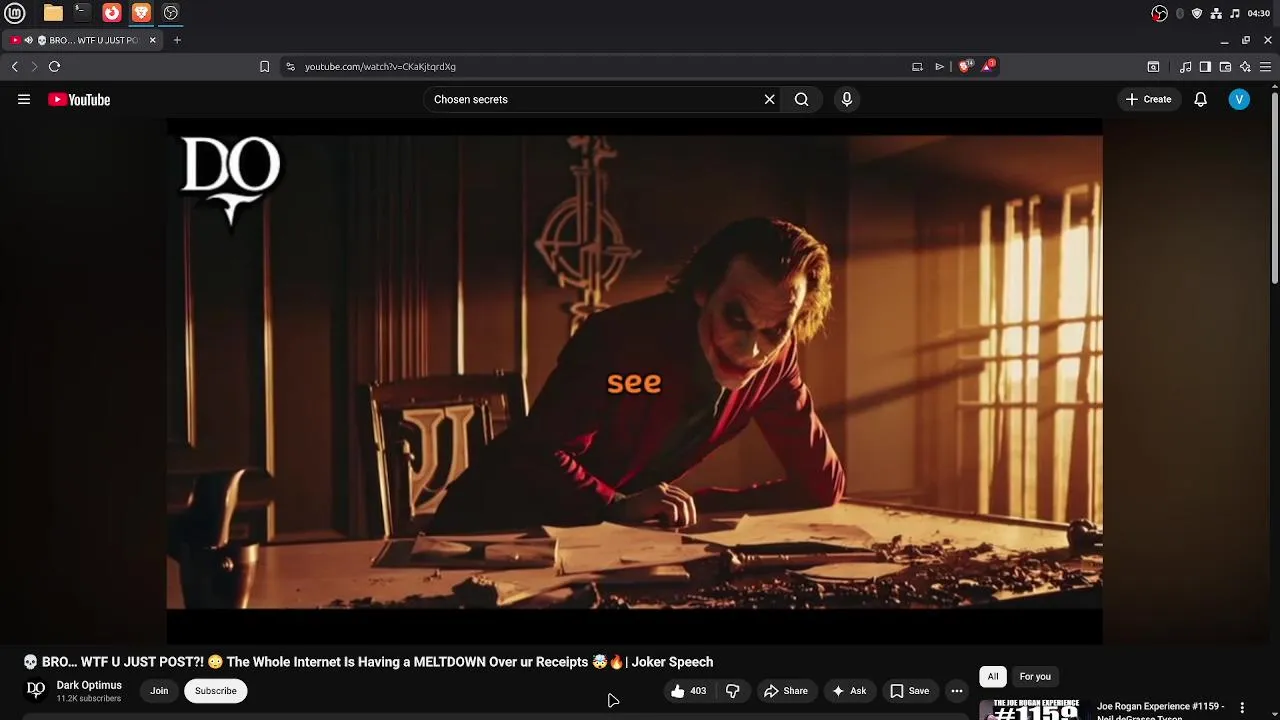Open the Brave browser taskbar icon
The height and width of the screenshot is (720, 1280).
point(141,13)
